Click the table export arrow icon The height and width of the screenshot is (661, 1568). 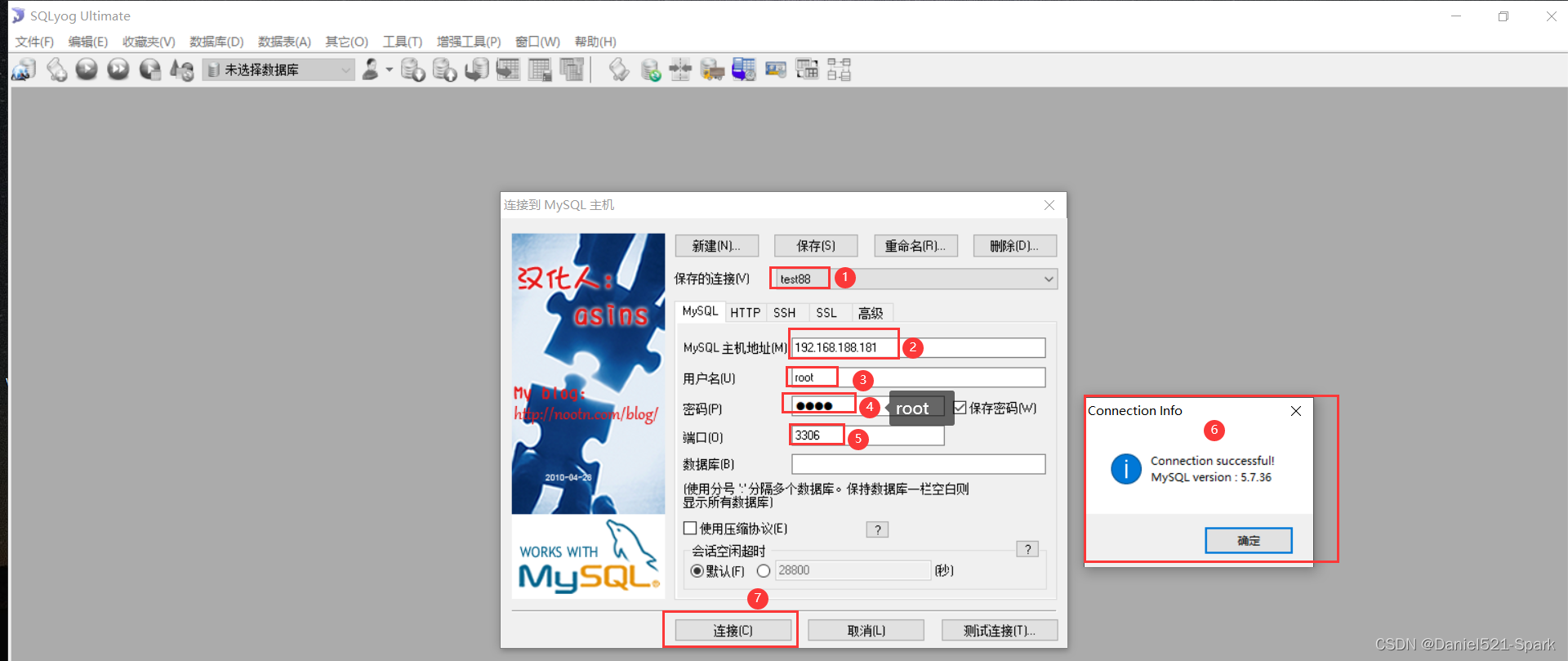508,69
